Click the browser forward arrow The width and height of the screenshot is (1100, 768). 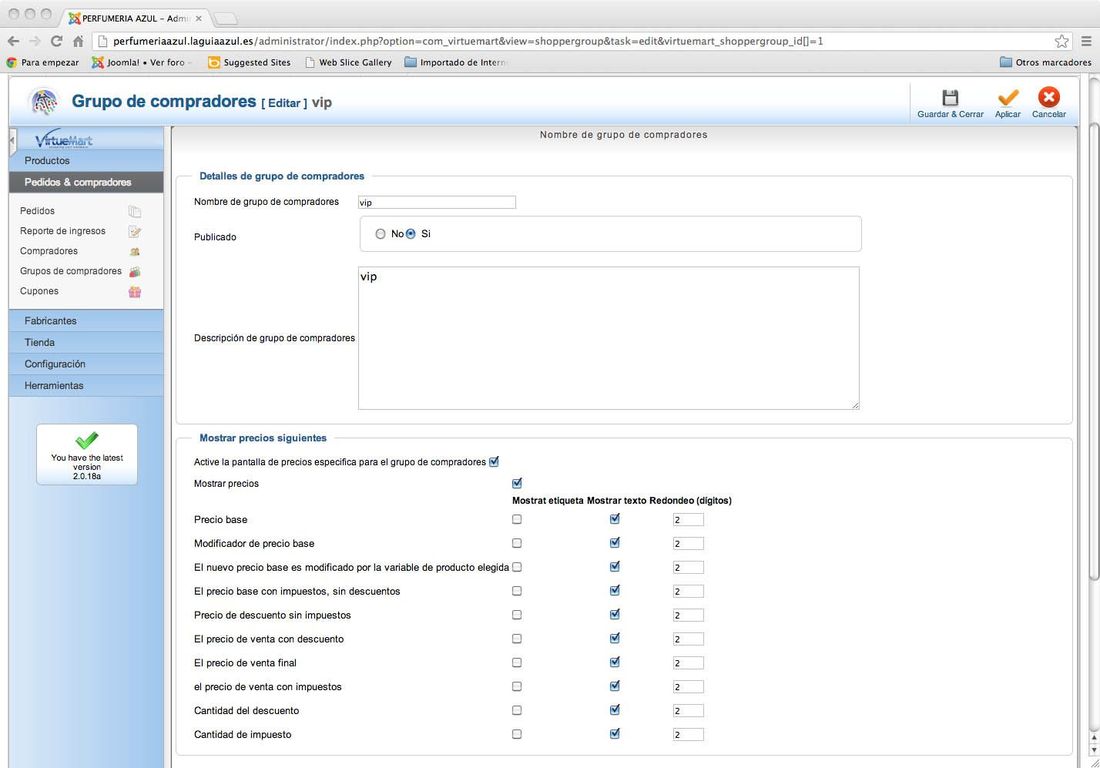pos(35,41)
